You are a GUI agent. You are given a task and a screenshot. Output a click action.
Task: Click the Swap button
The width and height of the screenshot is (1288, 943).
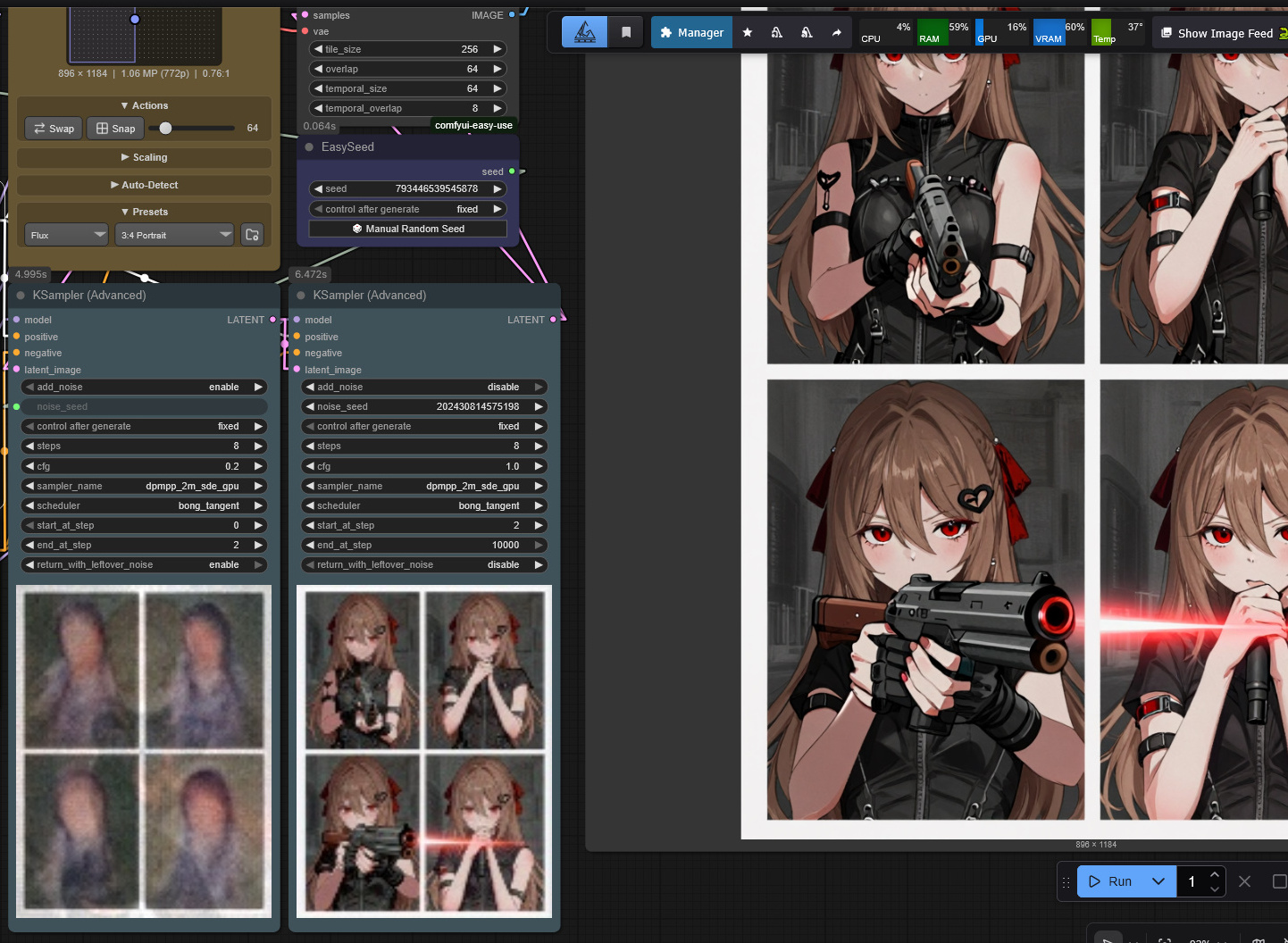tap(54, 129)
